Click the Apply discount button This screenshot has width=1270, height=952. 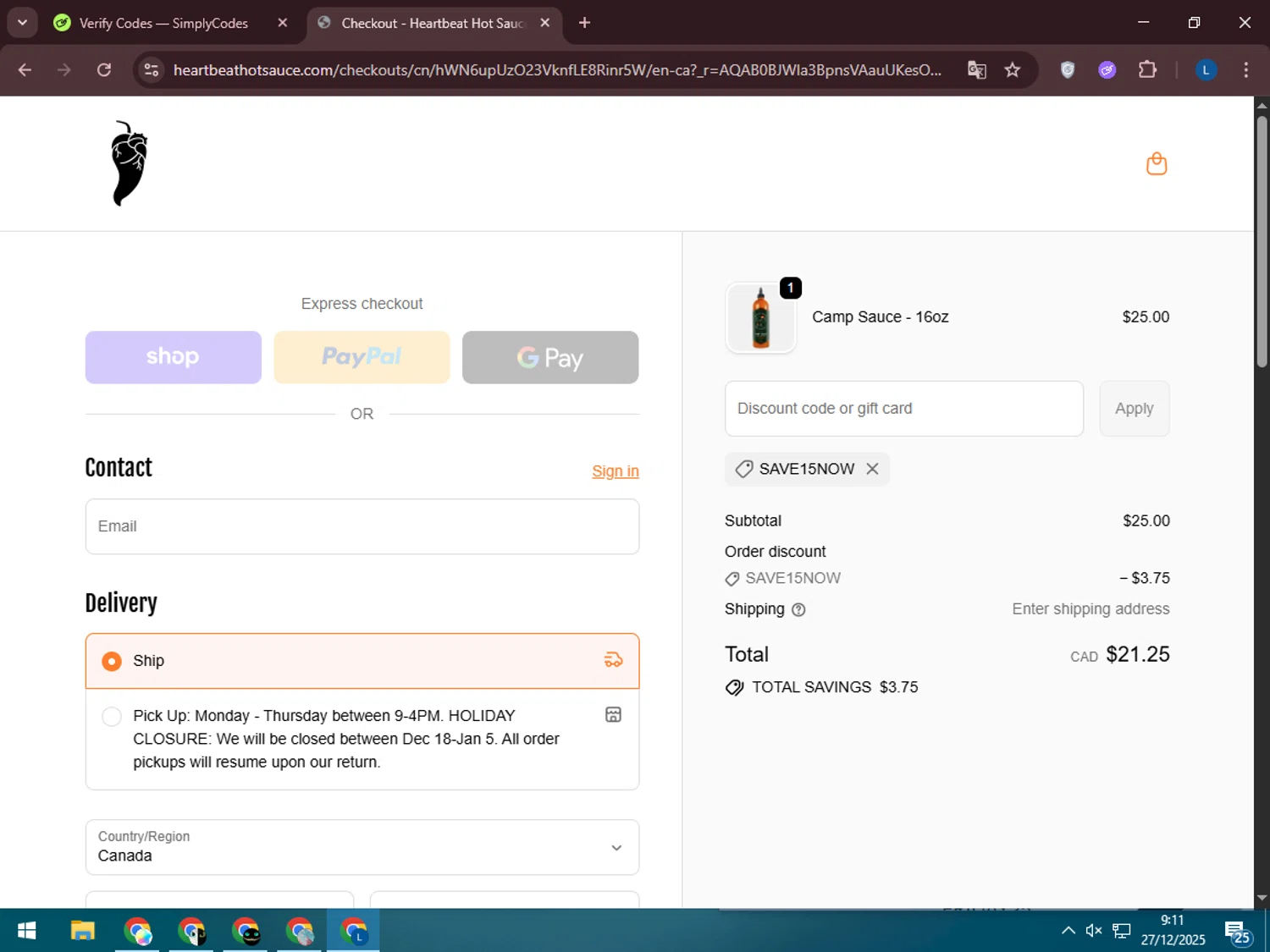pyautogui.click(x=1135, y=409)
